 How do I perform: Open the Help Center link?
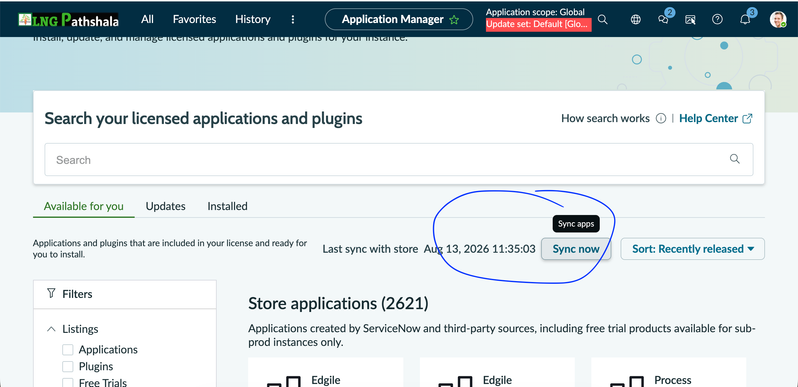708,118
